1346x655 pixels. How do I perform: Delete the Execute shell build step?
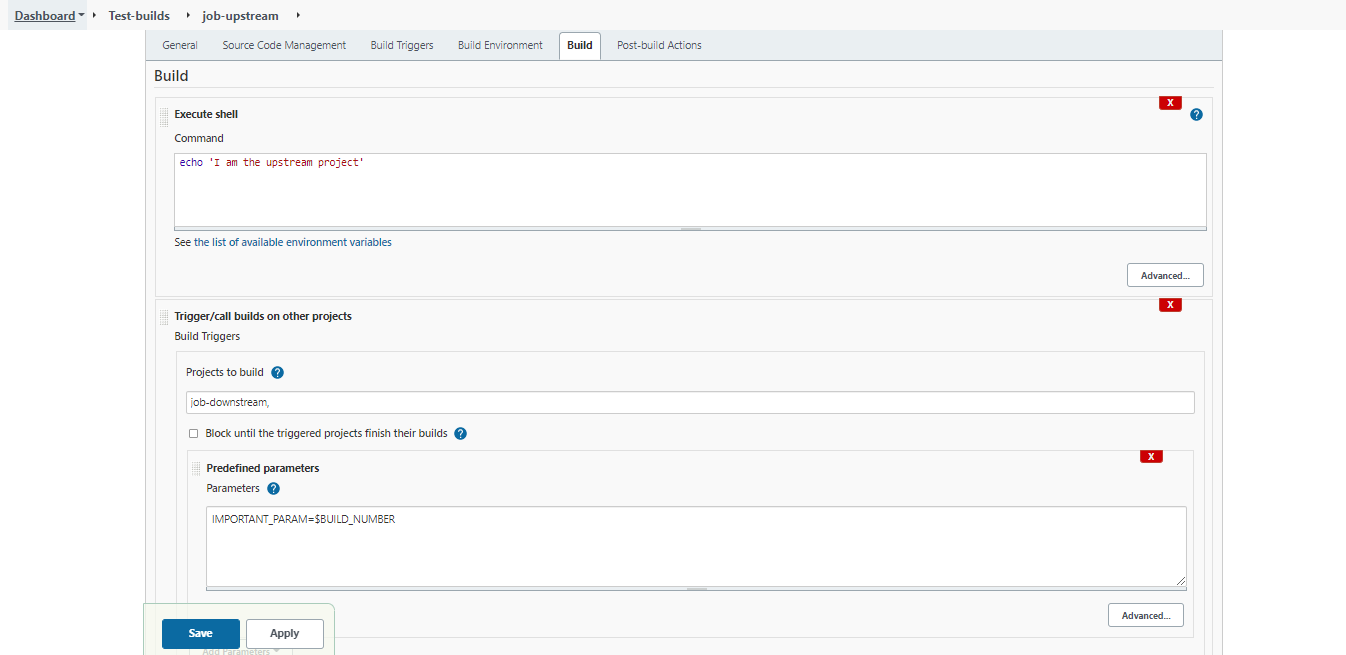pyautogui.click(x=1170, y=103)
